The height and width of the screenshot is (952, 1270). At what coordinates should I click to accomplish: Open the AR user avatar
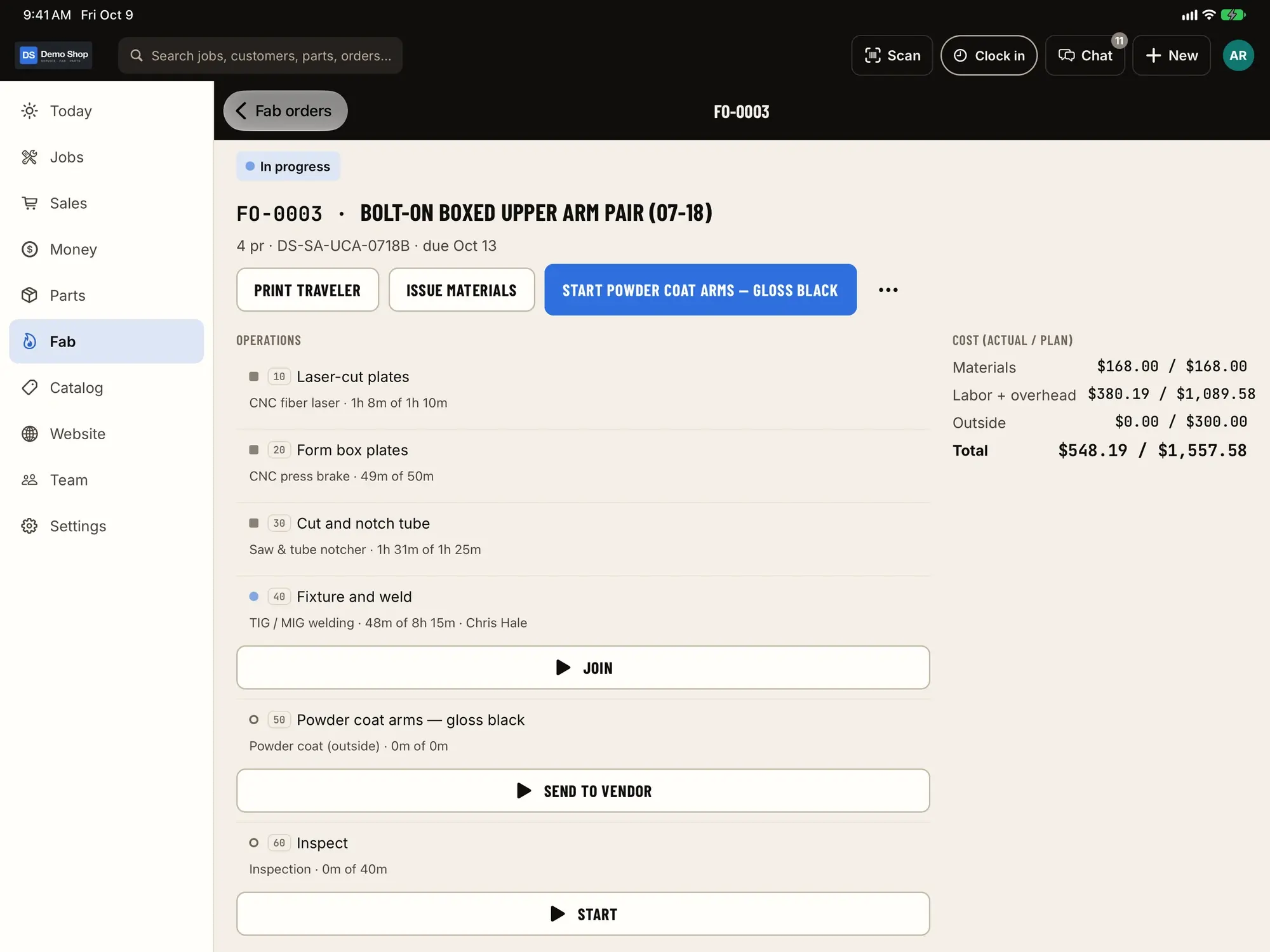click(1238, 56)
